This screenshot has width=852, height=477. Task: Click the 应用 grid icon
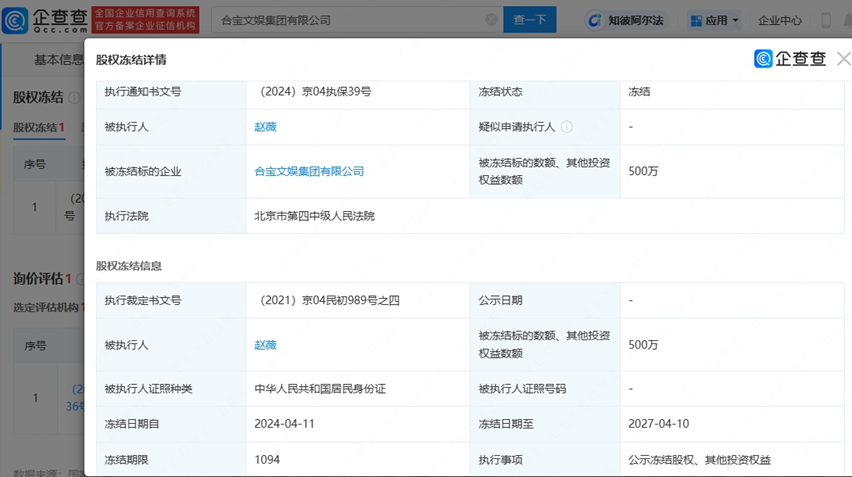(696, 21)
